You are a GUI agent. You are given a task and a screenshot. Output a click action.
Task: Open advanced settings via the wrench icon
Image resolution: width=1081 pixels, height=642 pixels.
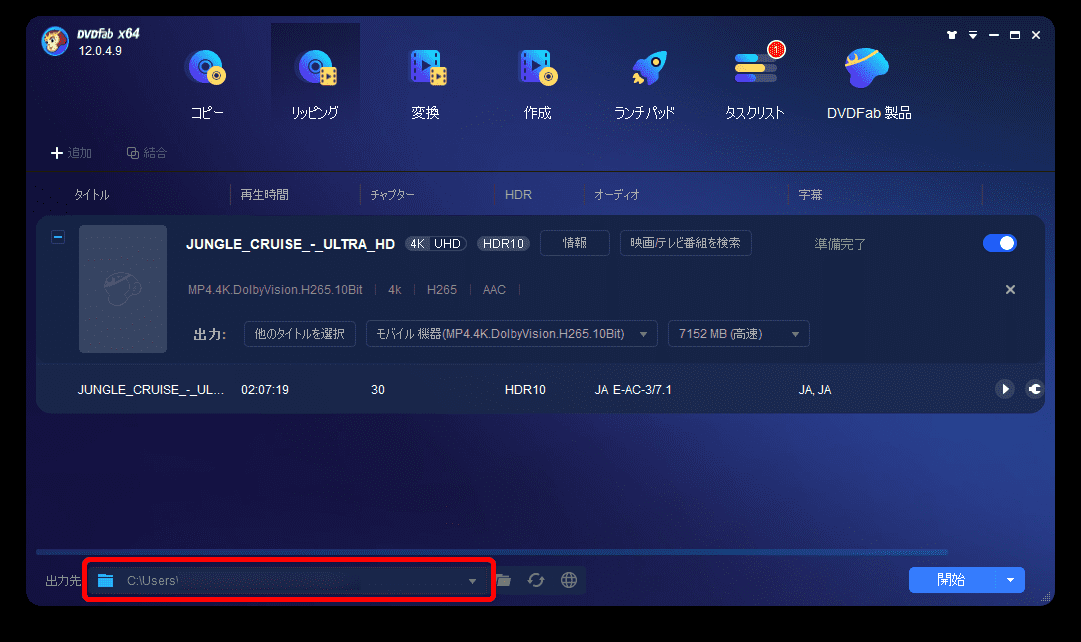1034,389
